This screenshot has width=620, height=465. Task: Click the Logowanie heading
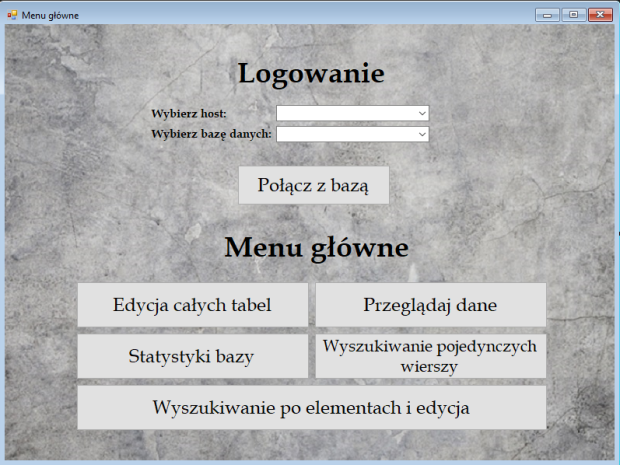[311, 74]
